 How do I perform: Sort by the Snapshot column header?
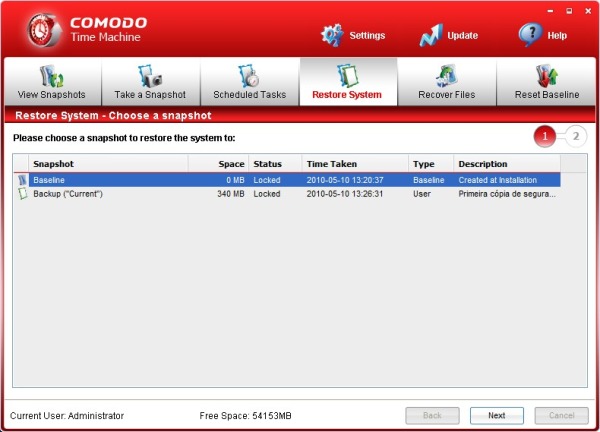108,164
